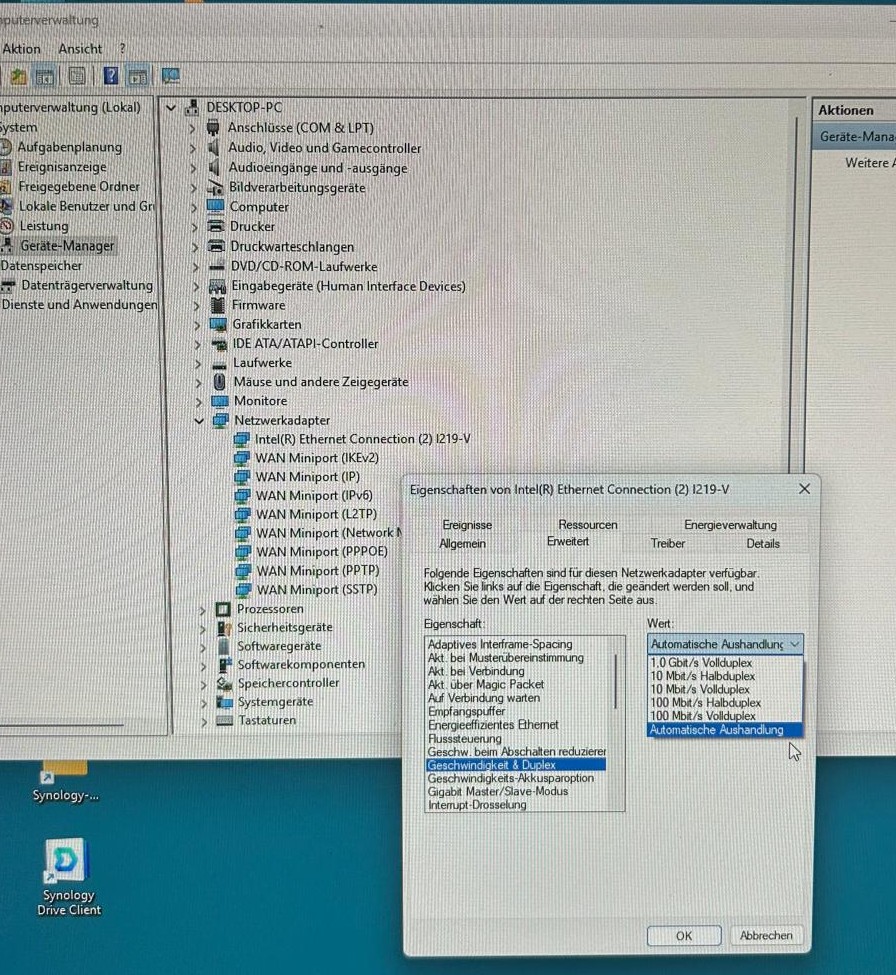Open Synology Drive Client desktop shortcut

pyautogui.click(x=68, y=877)
